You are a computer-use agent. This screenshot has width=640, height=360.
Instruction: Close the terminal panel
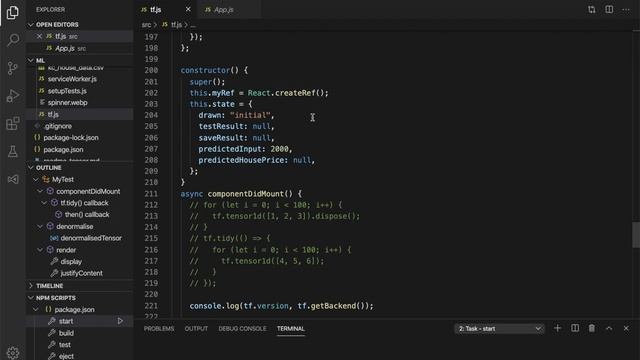626,328
